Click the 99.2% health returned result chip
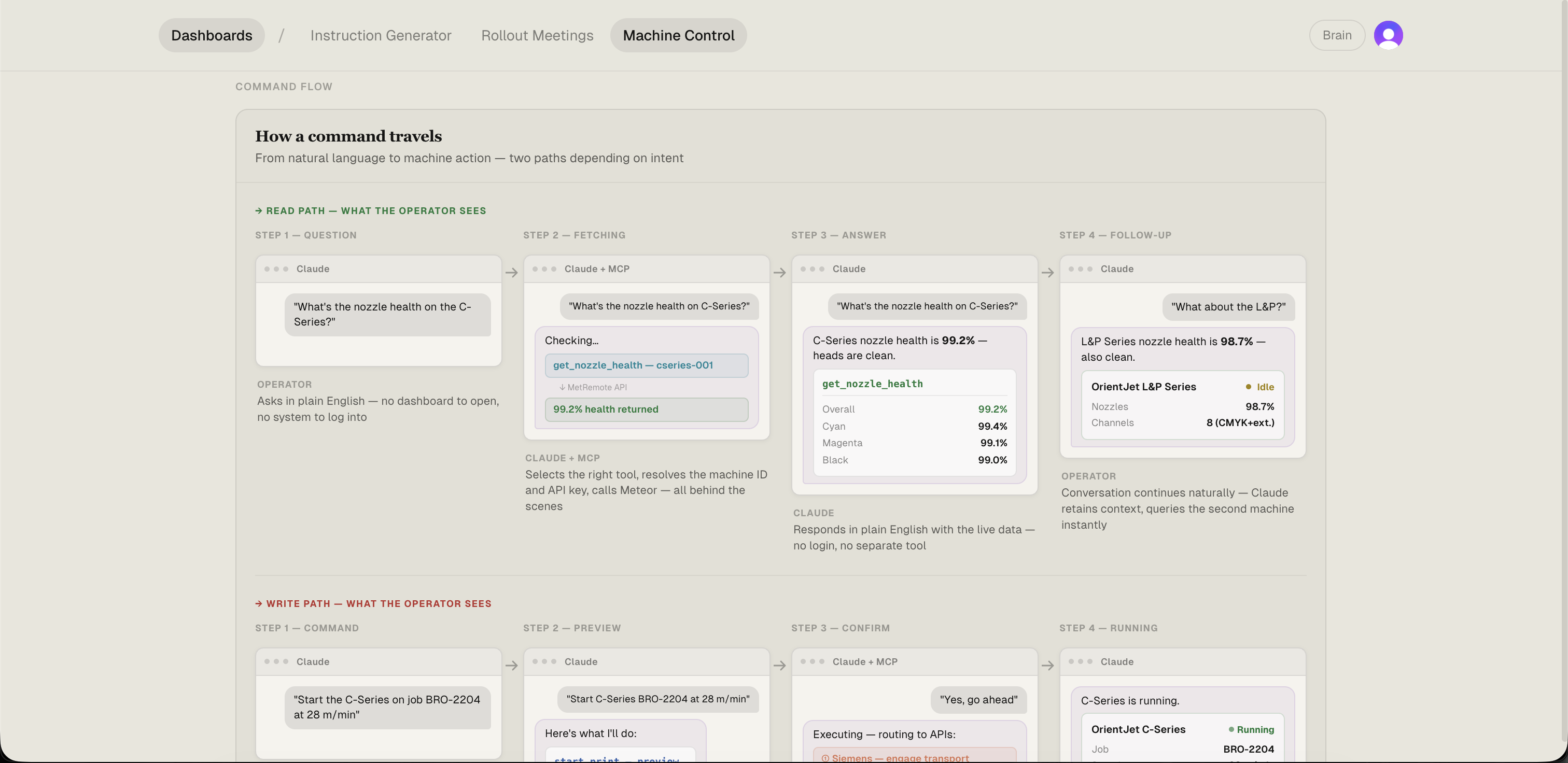1568x763 pixels. (x=646, y=409)
